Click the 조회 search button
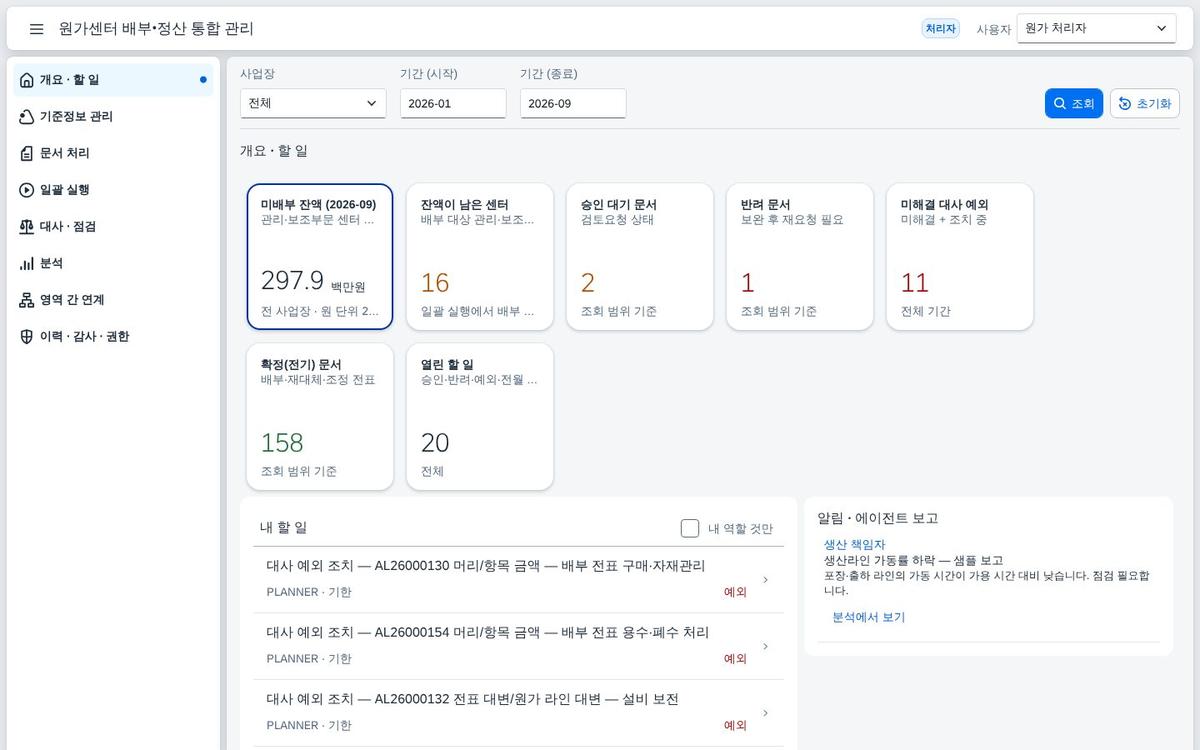This screenshot has height=750, width=1200. click(1074, 104)
